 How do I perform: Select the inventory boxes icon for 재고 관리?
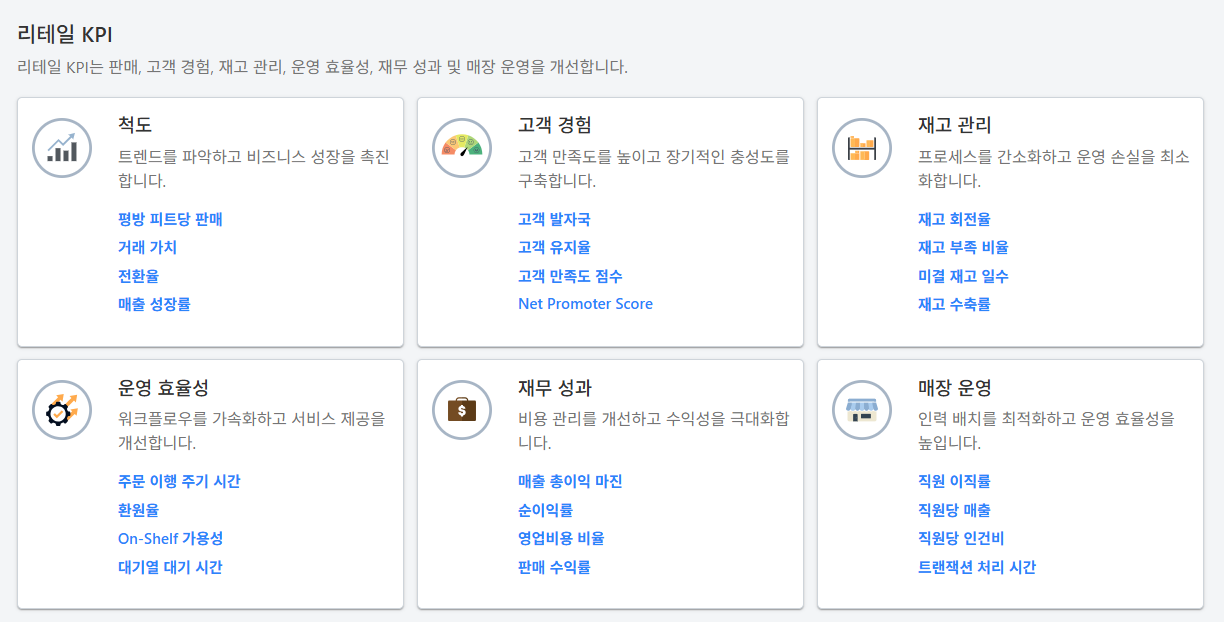(x=861, y=147)
